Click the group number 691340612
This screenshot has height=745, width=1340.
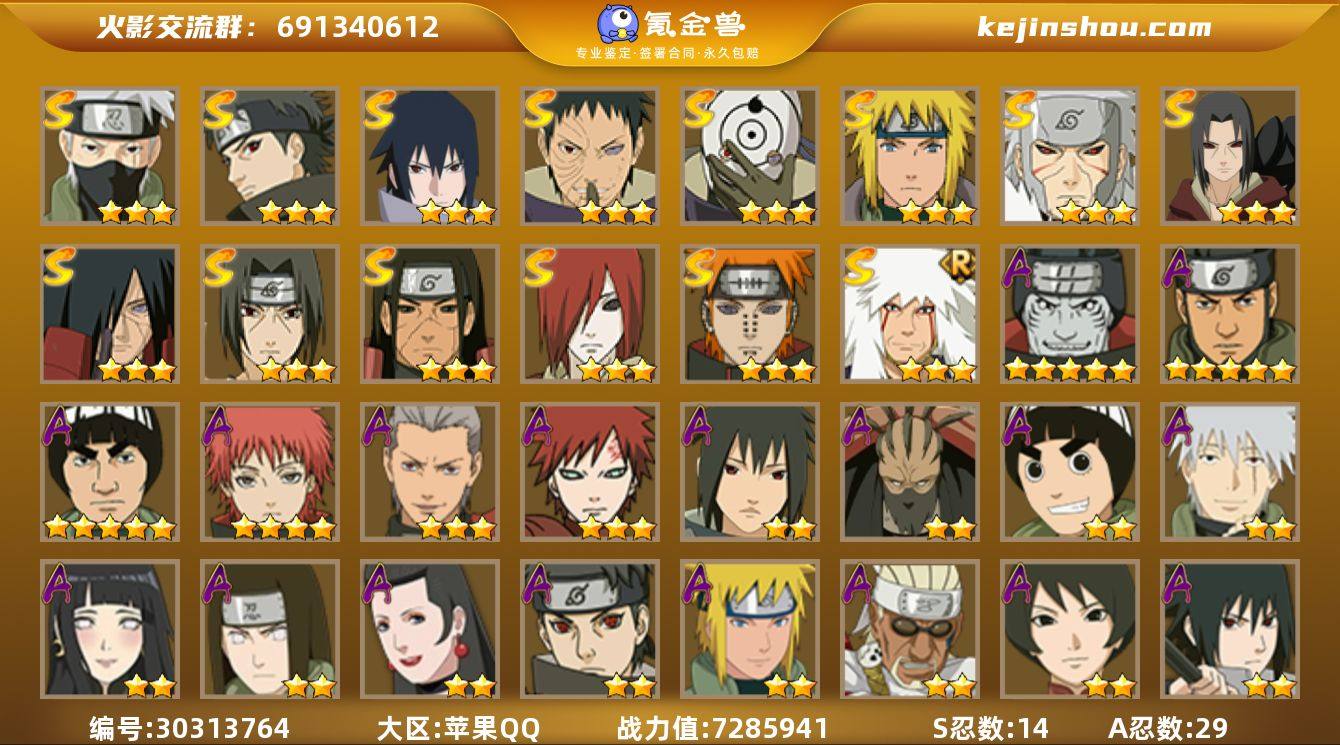click(358, 27)
